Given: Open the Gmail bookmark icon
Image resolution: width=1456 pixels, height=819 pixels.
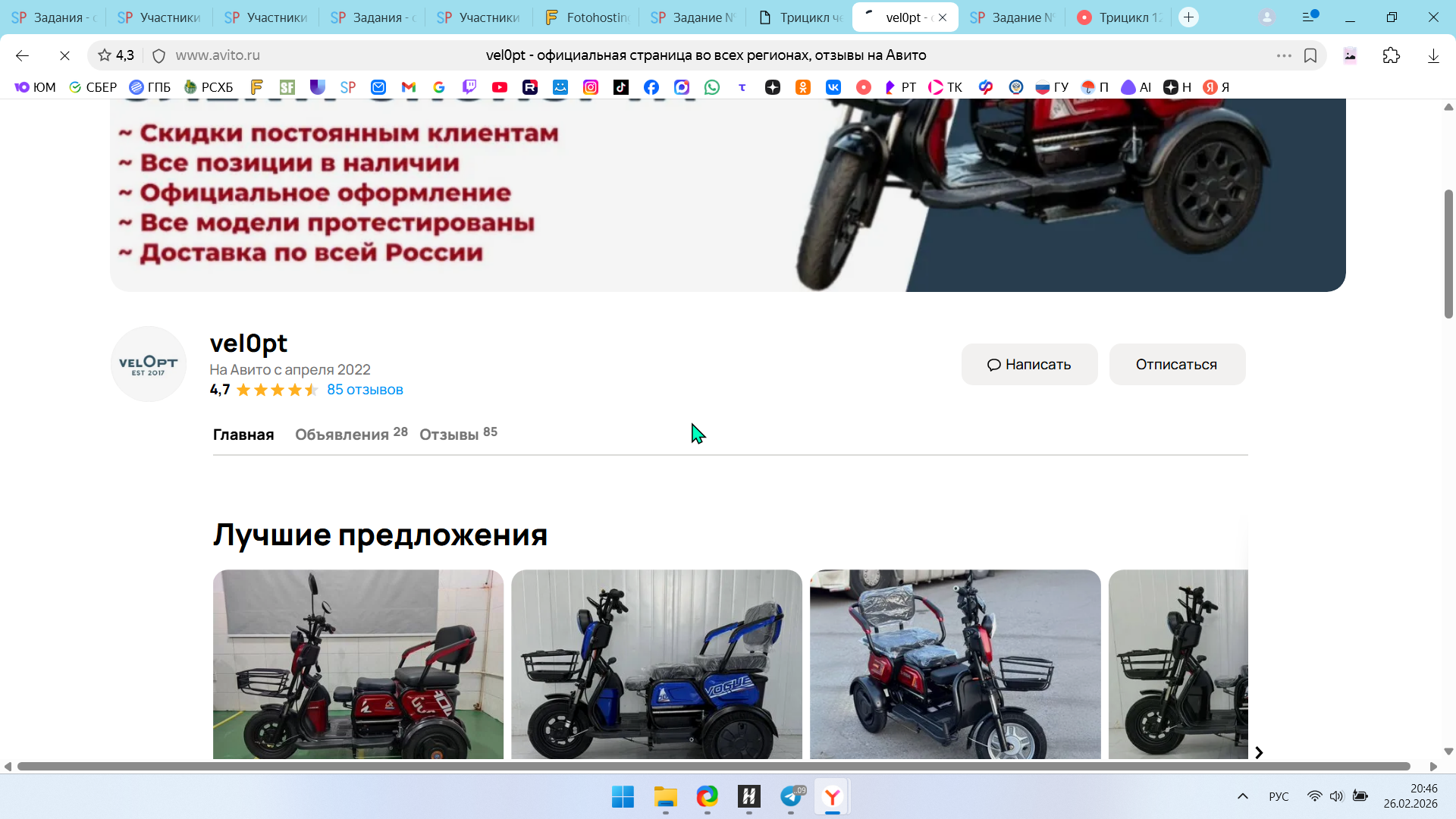Looking at the screenshot, I should [x=408, y=87].
